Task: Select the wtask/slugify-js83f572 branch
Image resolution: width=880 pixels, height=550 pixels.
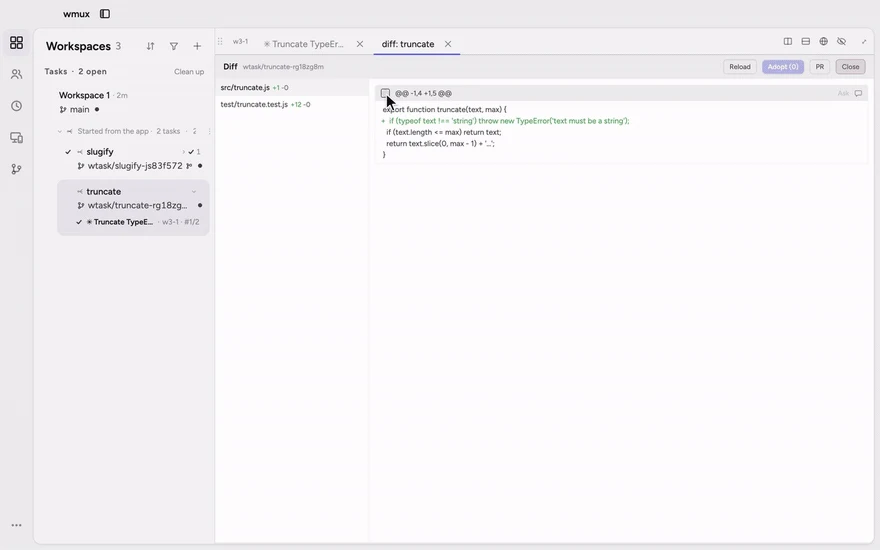Action: pos(135,166)
